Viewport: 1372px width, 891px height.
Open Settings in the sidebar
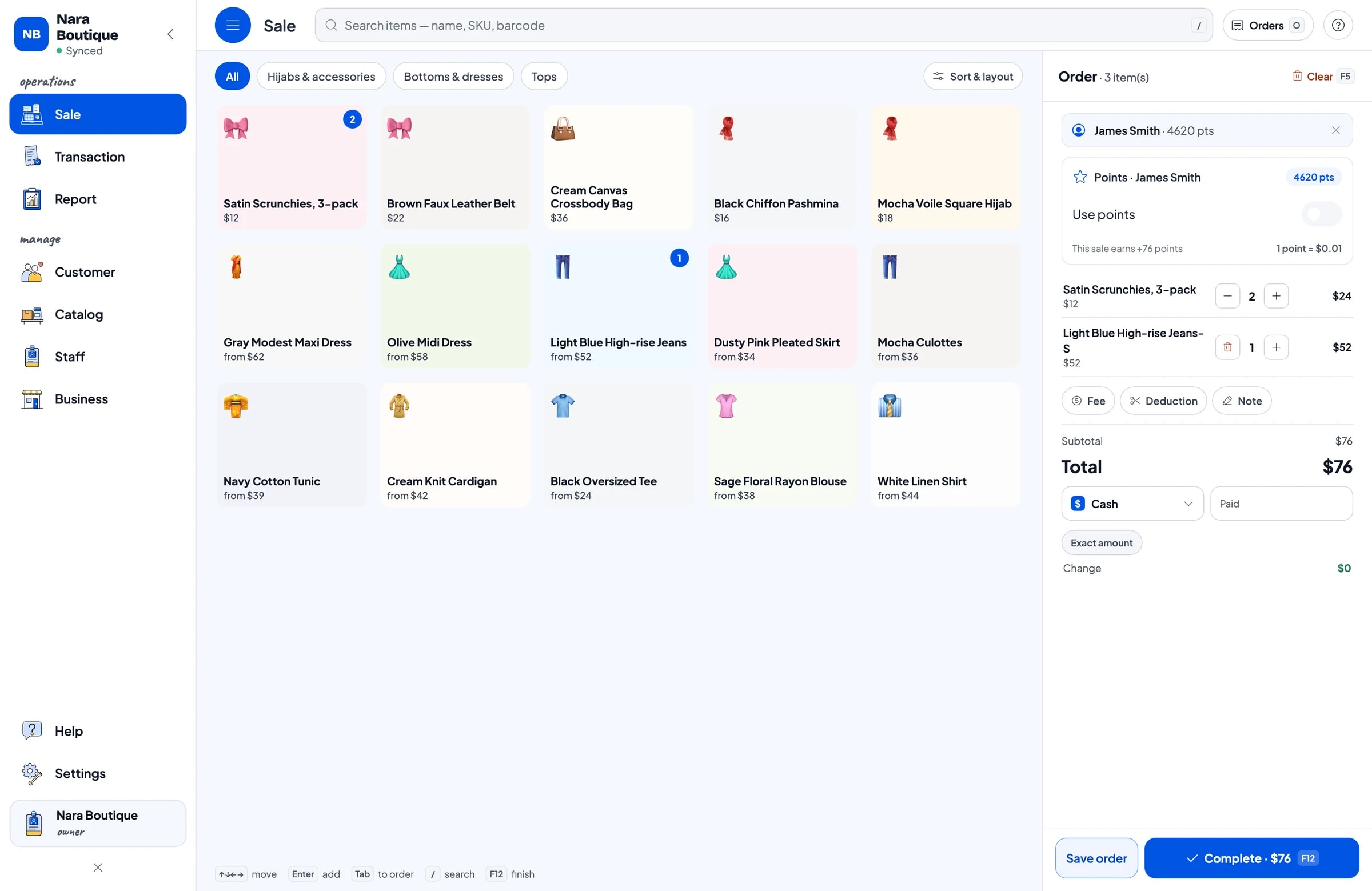(98, 773)
